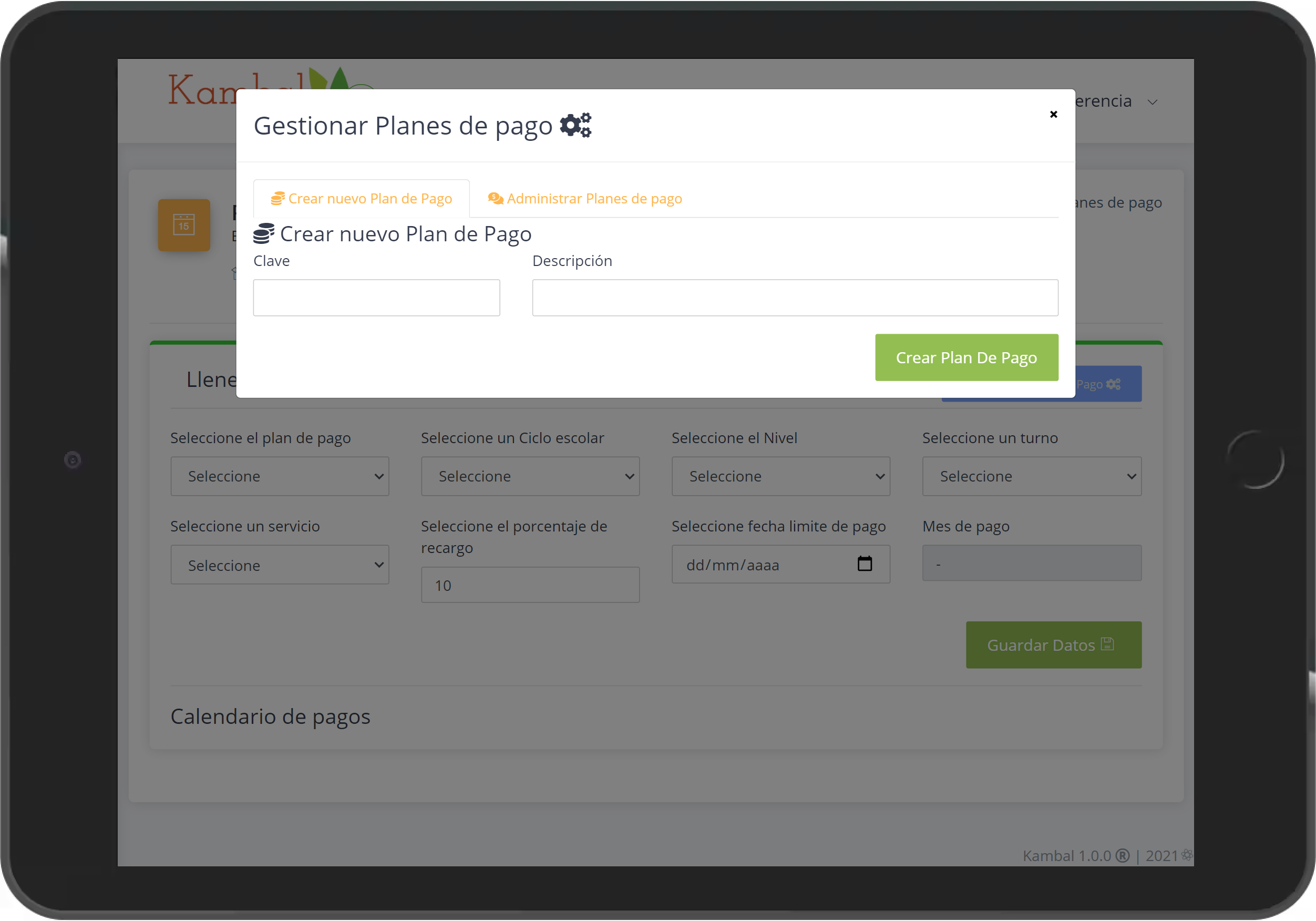Click the atom icon in the footer
1316x921 pixels.
point(1187,855)
